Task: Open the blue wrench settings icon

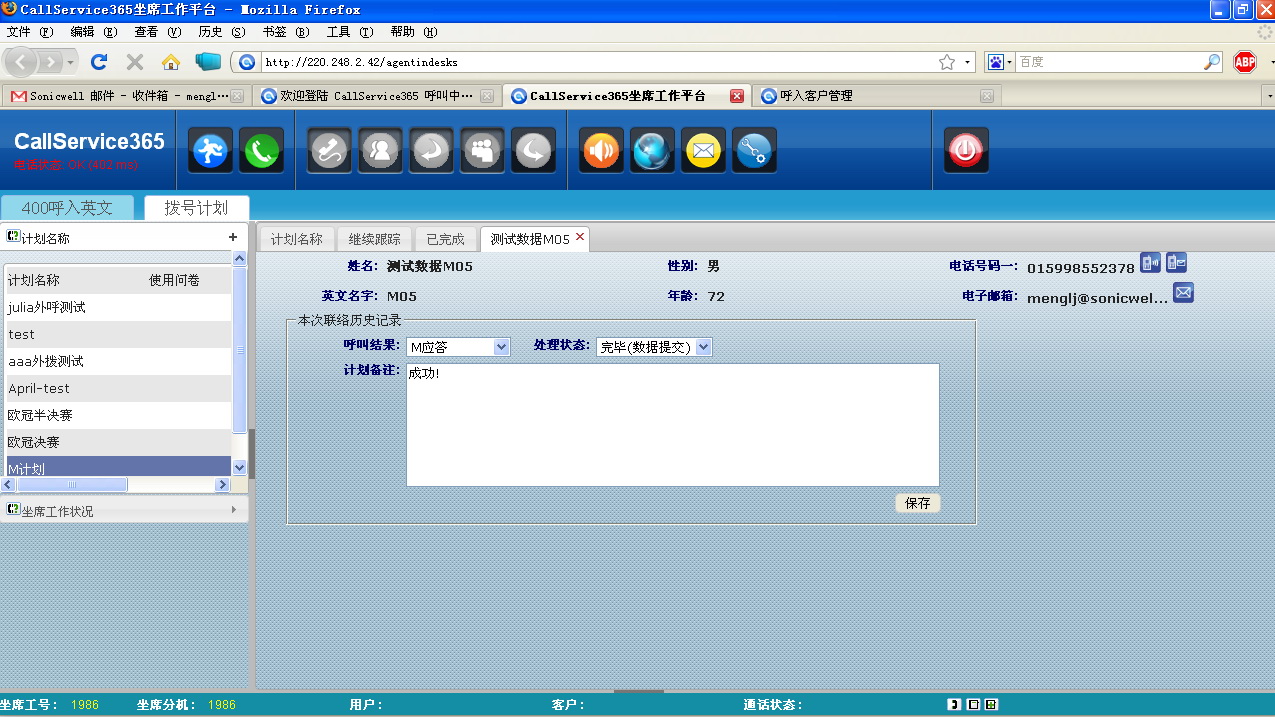Action: click(754, 151)
